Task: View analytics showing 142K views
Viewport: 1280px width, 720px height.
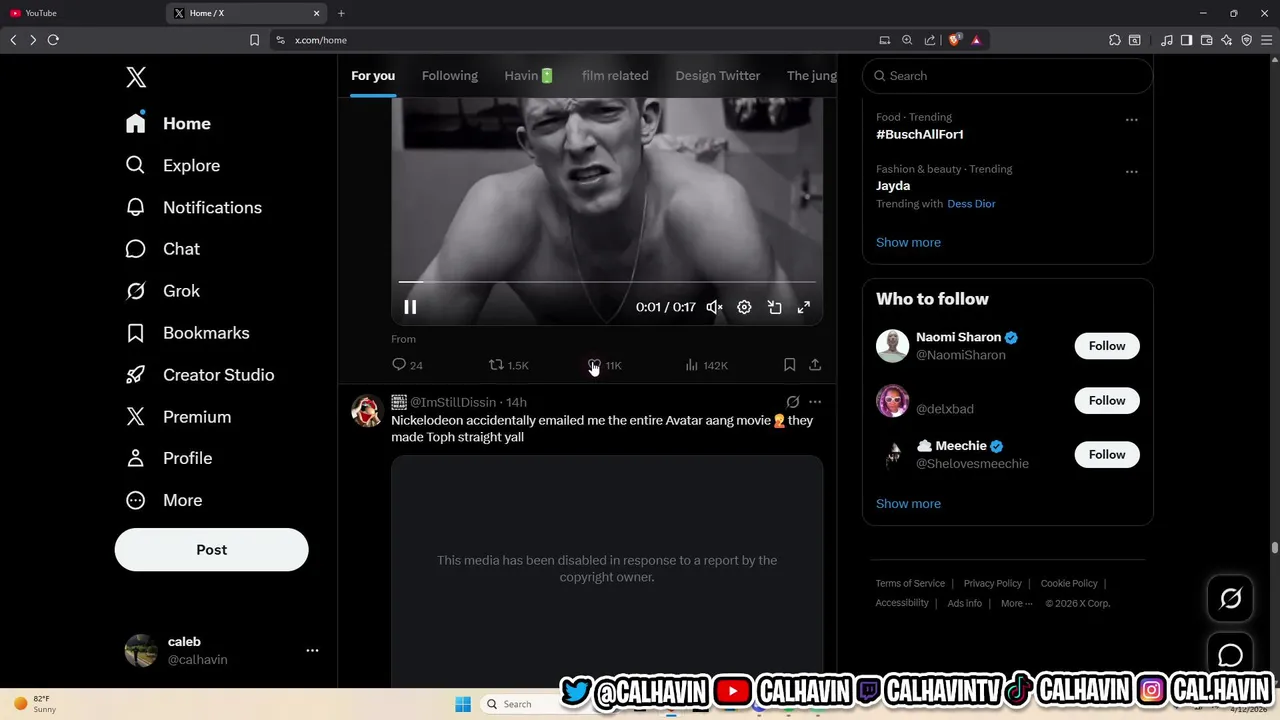Action: point(706,365)
